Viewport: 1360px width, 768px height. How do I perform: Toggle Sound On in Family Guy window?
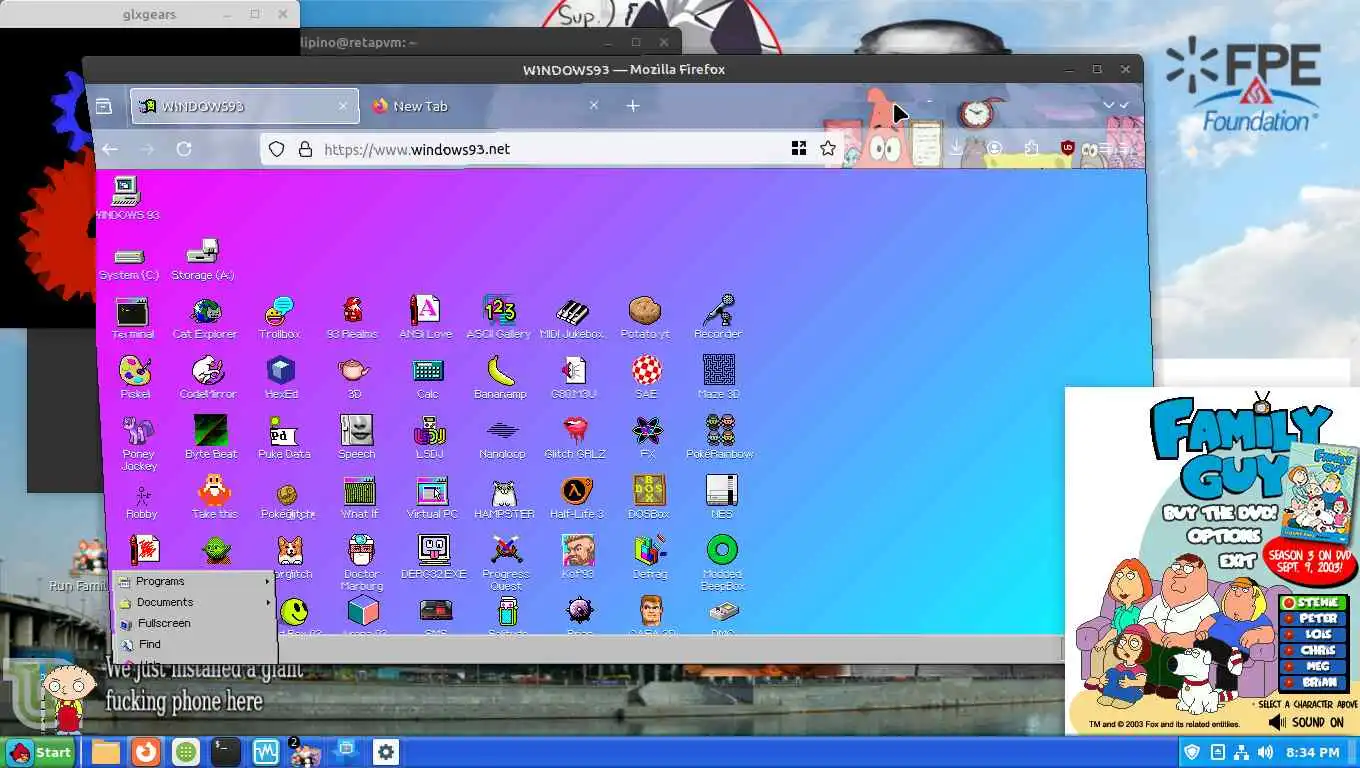tap(1307, 722)
